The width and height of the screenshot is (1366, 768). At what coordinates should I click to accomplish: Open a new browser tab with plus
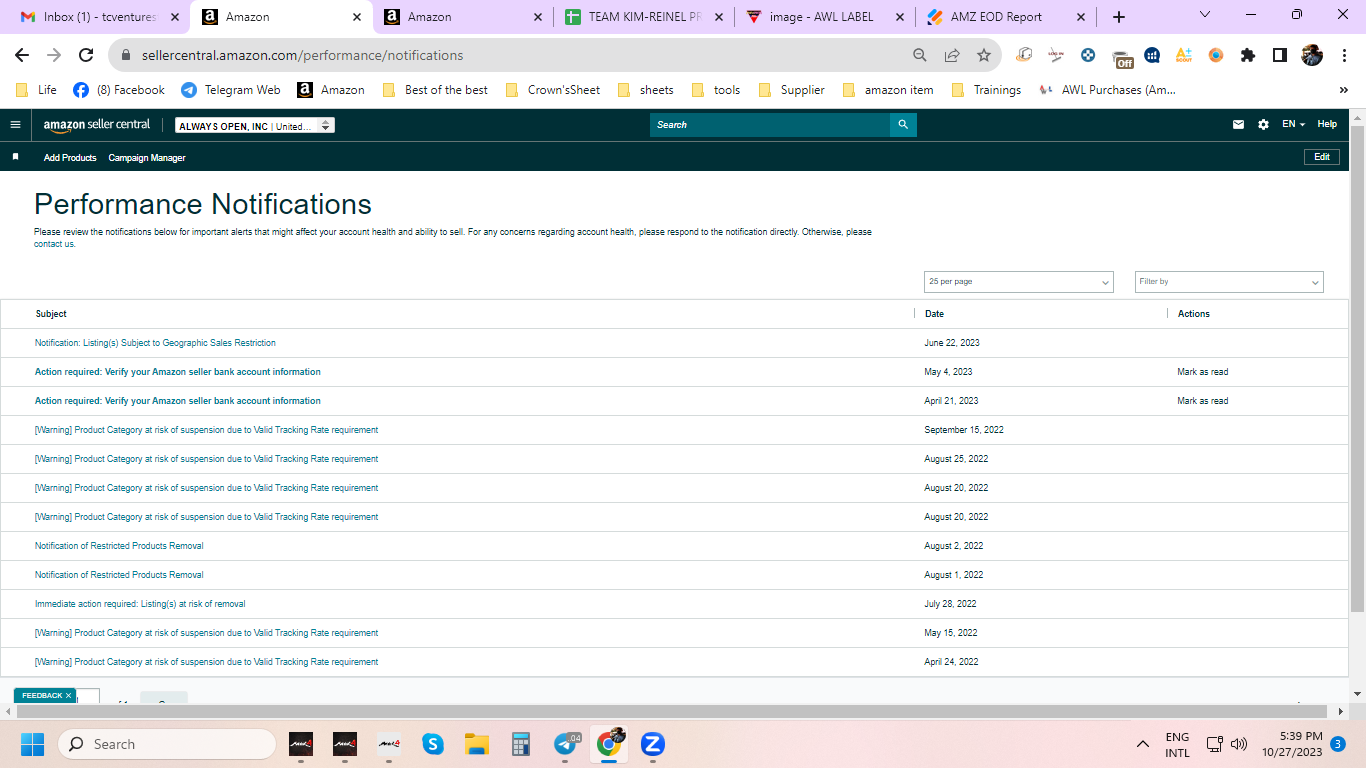tap(1118, 17)
